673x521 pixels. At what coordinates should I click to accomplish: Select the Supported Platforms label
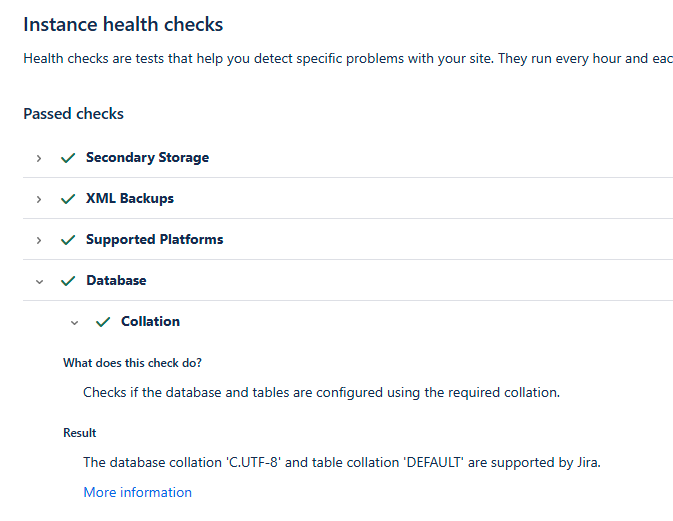[x=155, y=239]
